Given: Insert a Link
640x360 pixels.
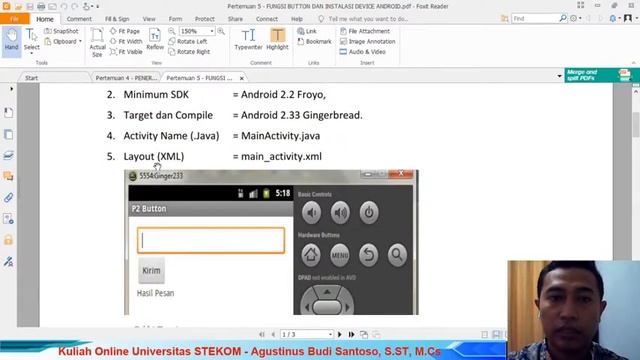Looking at the screenshot, I should pos(307,31).
